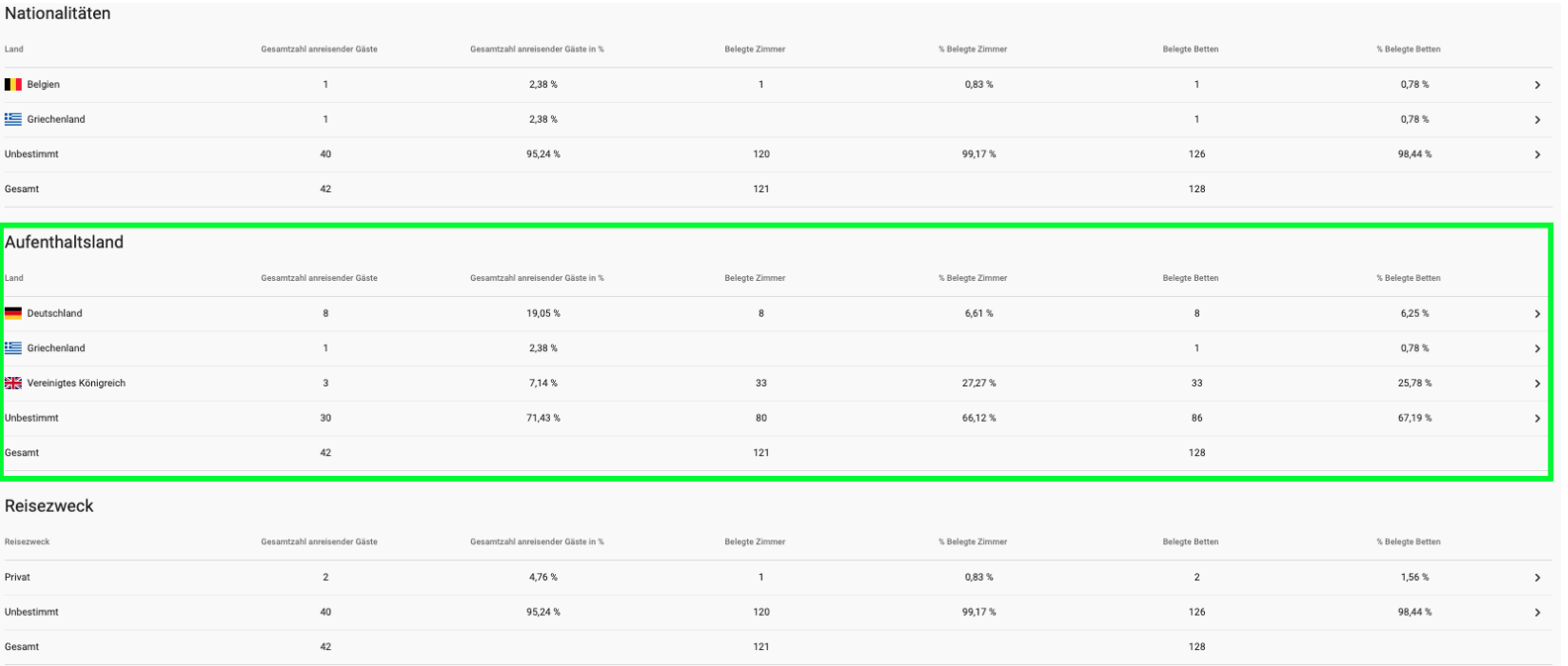Expand the Unbestimmt row in Aufenthaltsland
The width and height of the screenshot is (1568, 666).
pyautogui.click(x=1536, y=419)
